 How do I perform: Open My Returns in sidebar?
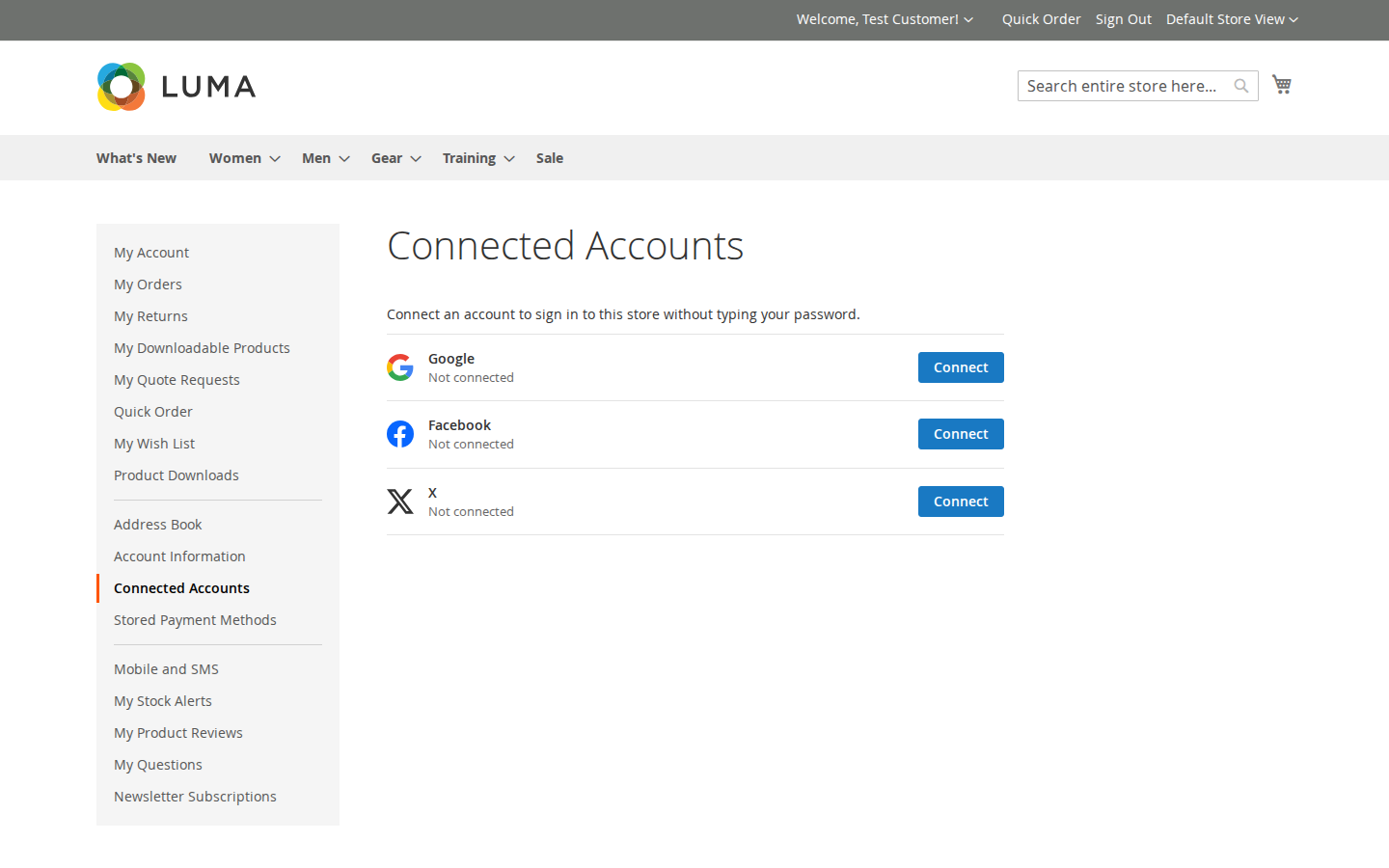point(150,316)
